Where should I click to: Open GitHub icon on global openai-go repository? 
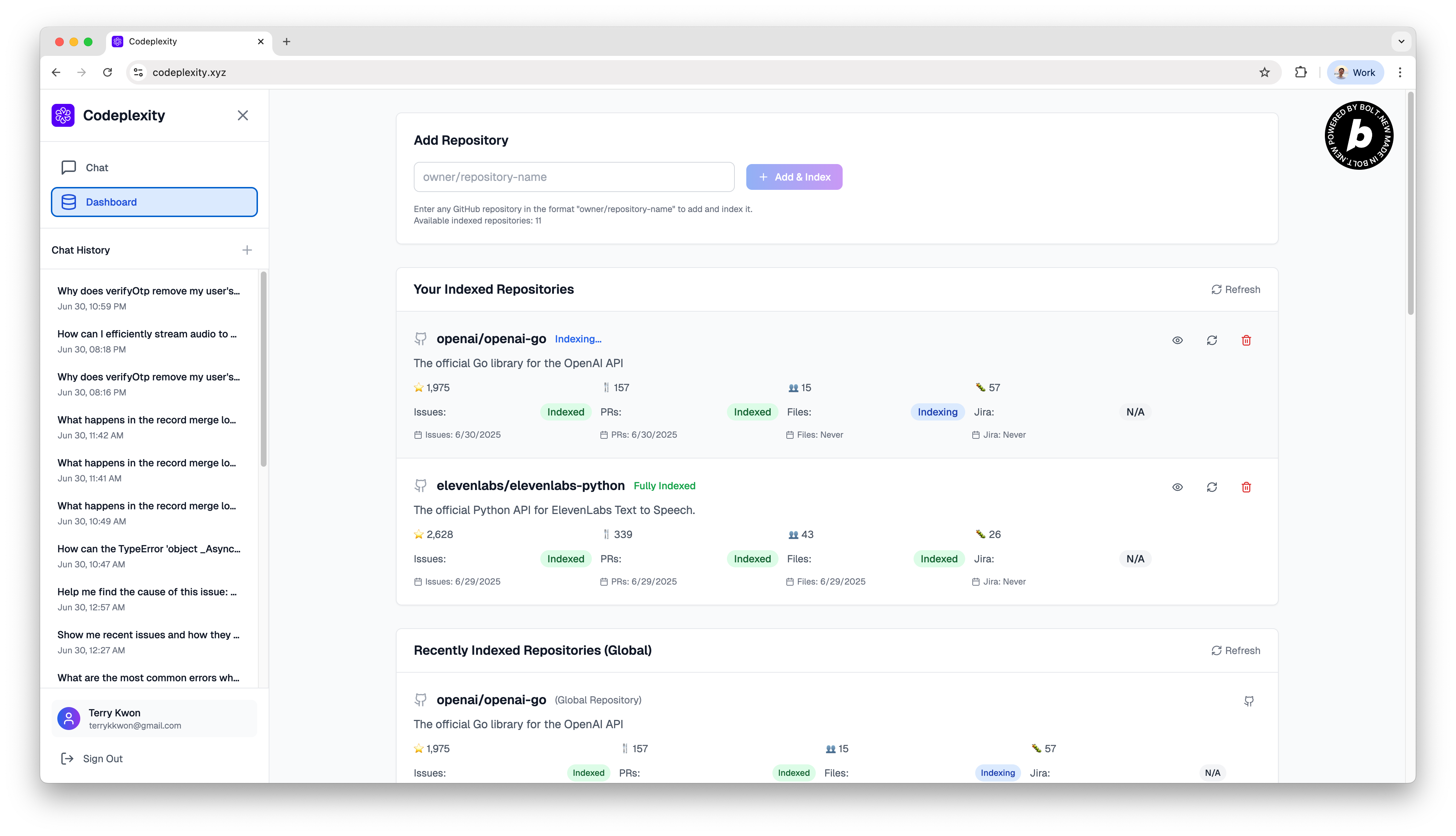point(1248,701)
